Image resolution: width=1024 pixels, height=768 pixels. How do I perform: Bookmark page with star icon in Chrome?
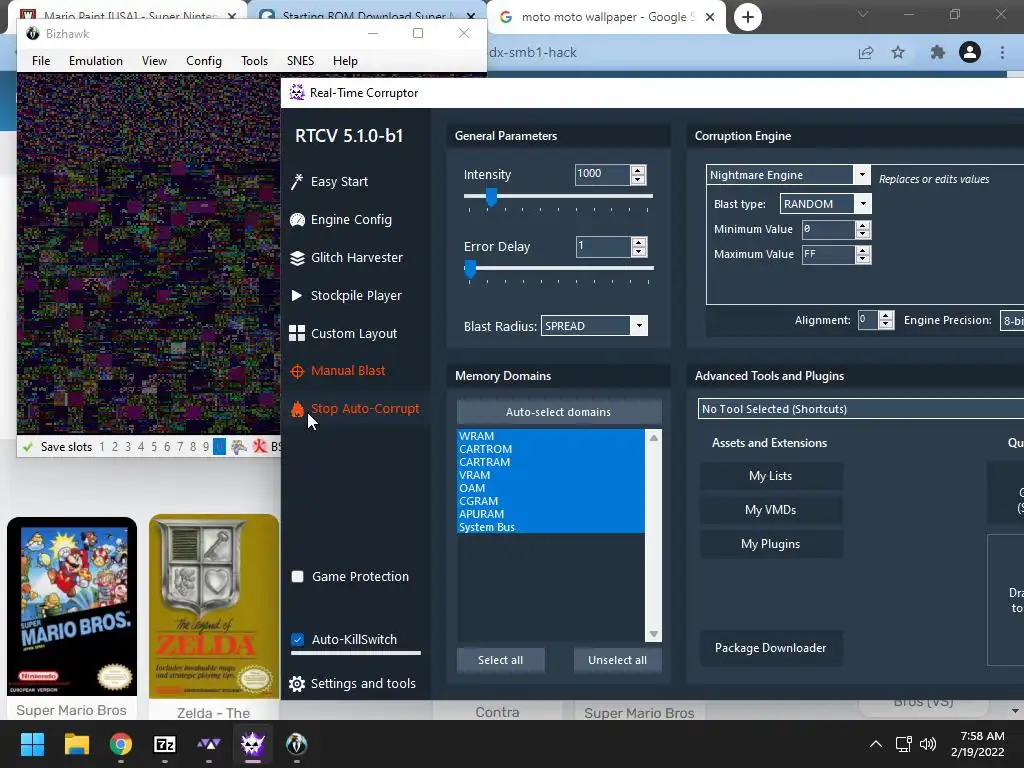tap(899, 52)
